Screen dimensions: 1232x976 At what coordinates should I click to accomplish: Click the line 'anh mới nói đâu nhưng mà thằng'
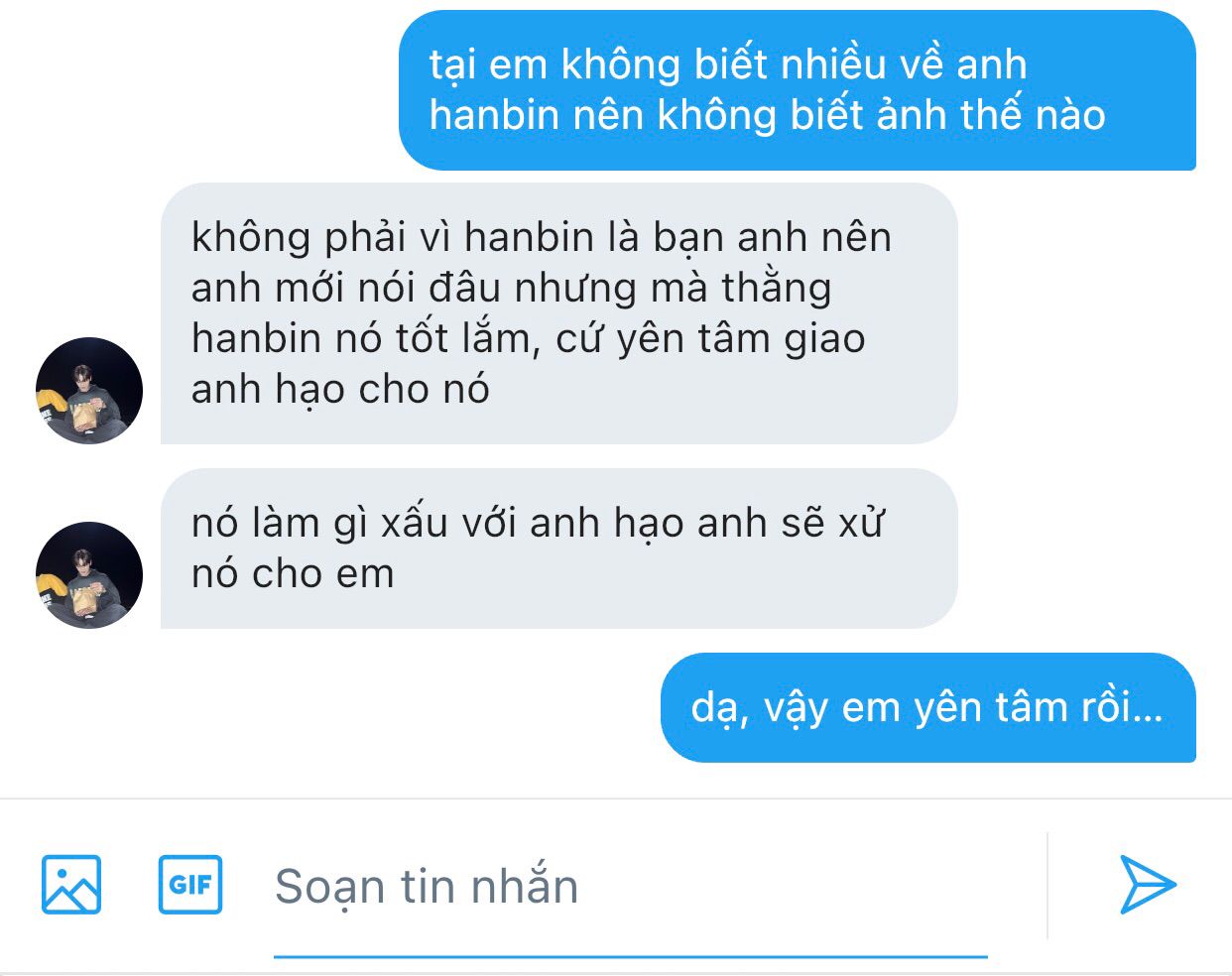pyautogui.click(x=512, y=288)
